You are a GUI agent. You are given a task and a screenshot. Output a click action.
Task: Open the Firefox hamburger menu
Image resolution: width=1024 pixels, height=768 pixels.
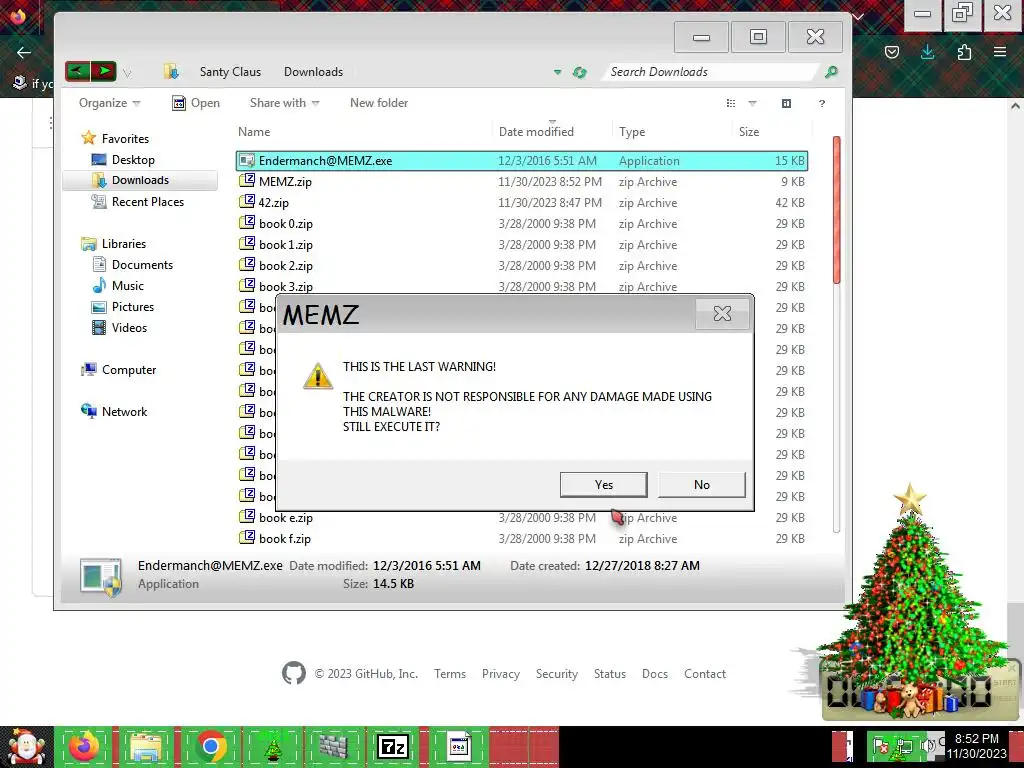pos(1000,52)
